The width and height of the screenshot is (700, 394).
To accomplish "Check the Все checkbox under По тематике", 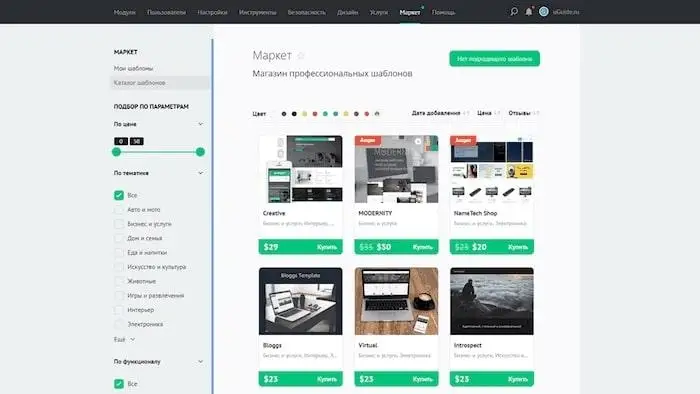I will [x=119, y=195].
